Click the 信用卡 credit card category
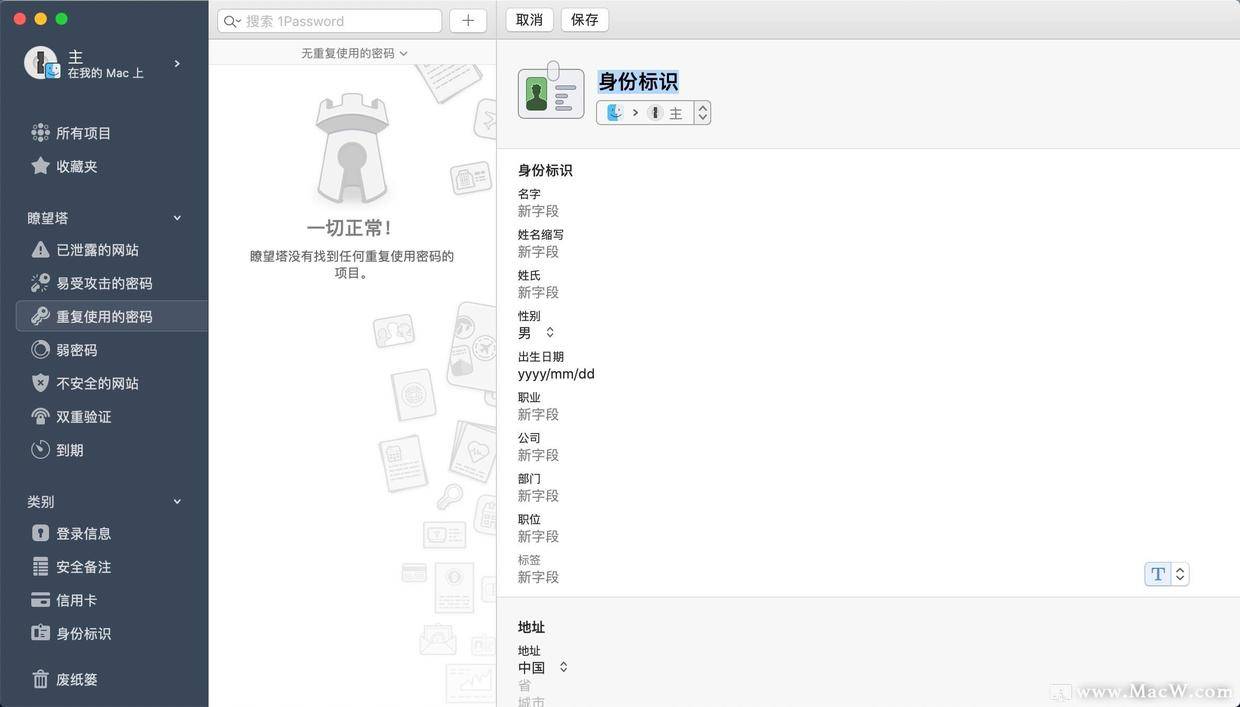 tap(76, 600)
